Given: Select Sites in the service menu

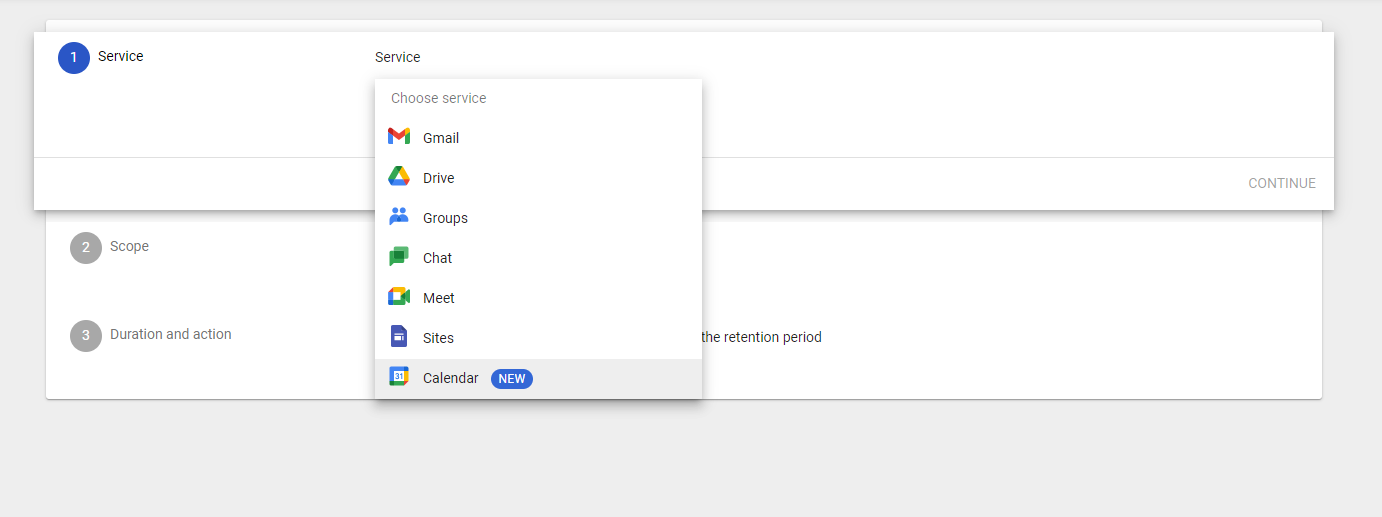Looking at the screenshot, I should [438, 338].
